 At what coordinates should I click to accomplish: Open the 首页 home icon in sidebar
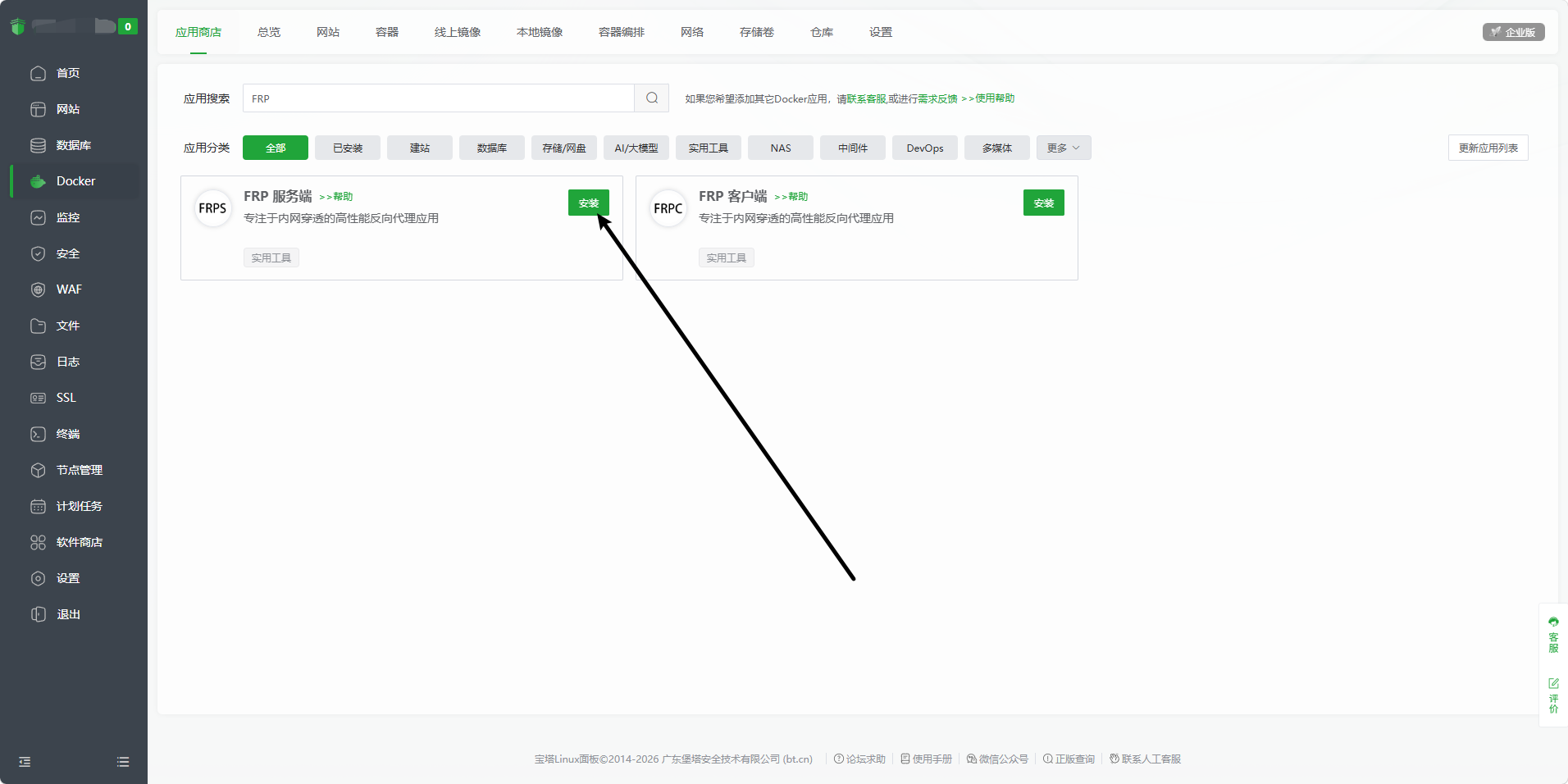(x=38, y=73)
